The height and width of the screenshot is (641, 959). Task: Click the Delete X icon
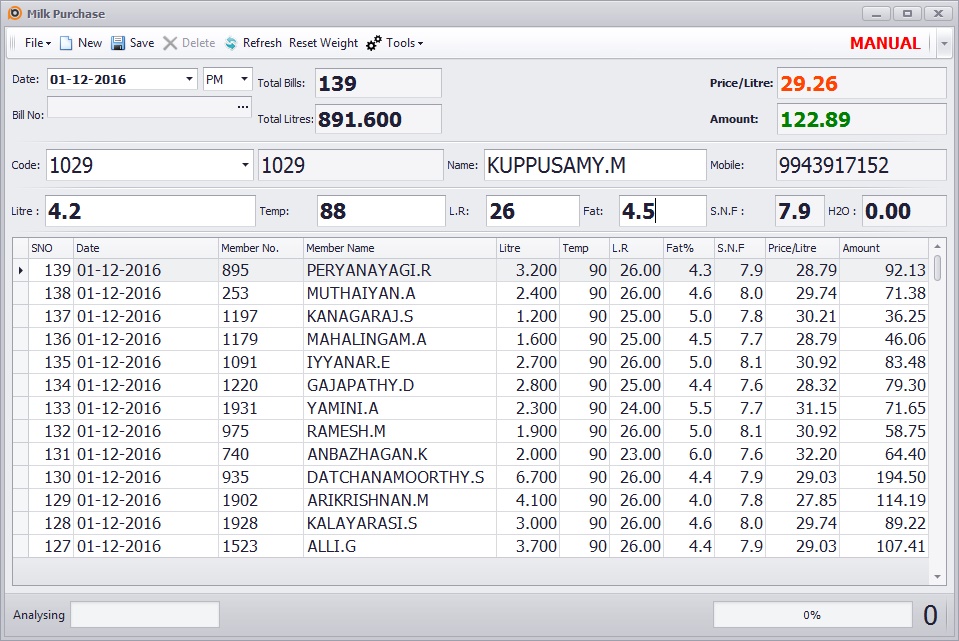pos(170,43)
